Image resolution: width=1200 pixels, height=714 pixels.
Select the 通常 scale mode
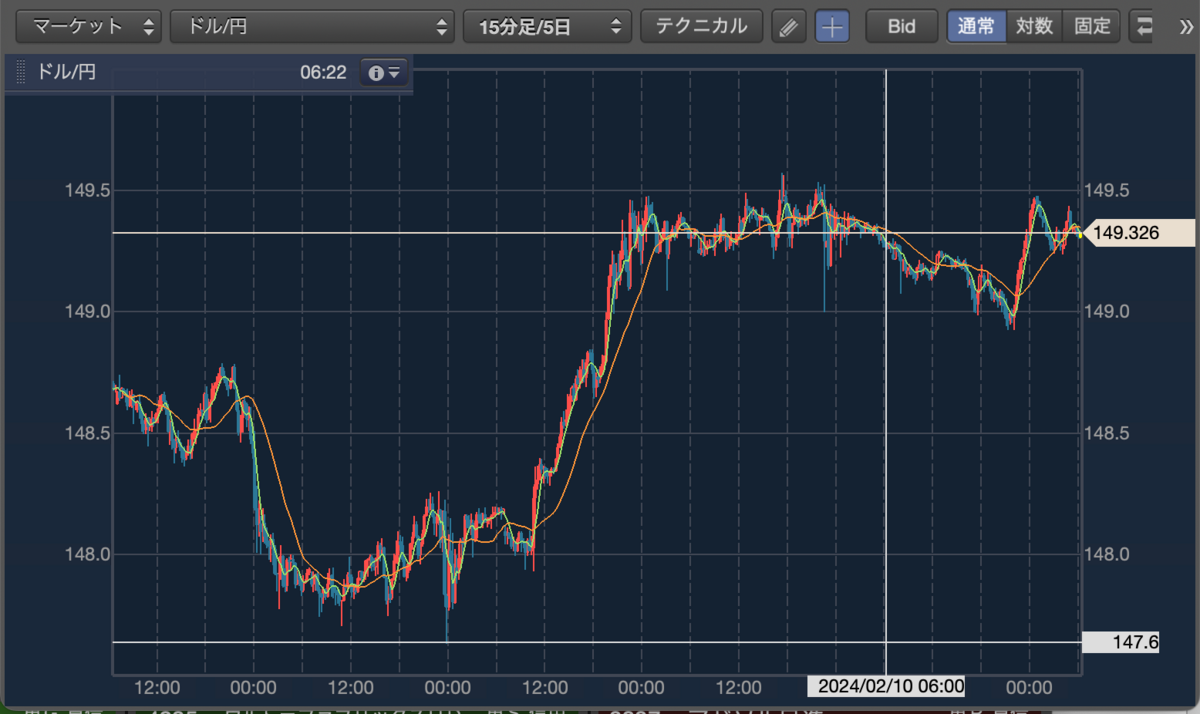[x=977, y=26]
